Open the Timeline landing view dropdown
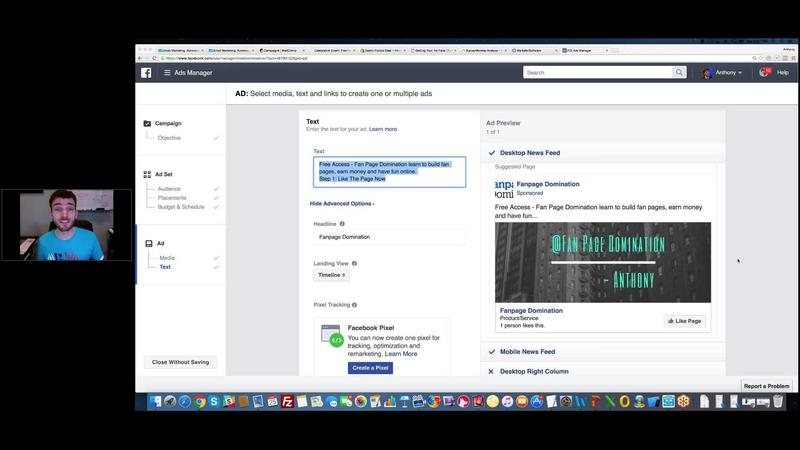Image resolution: width=800 pixels, height=450 pixels. pos(332,275)
